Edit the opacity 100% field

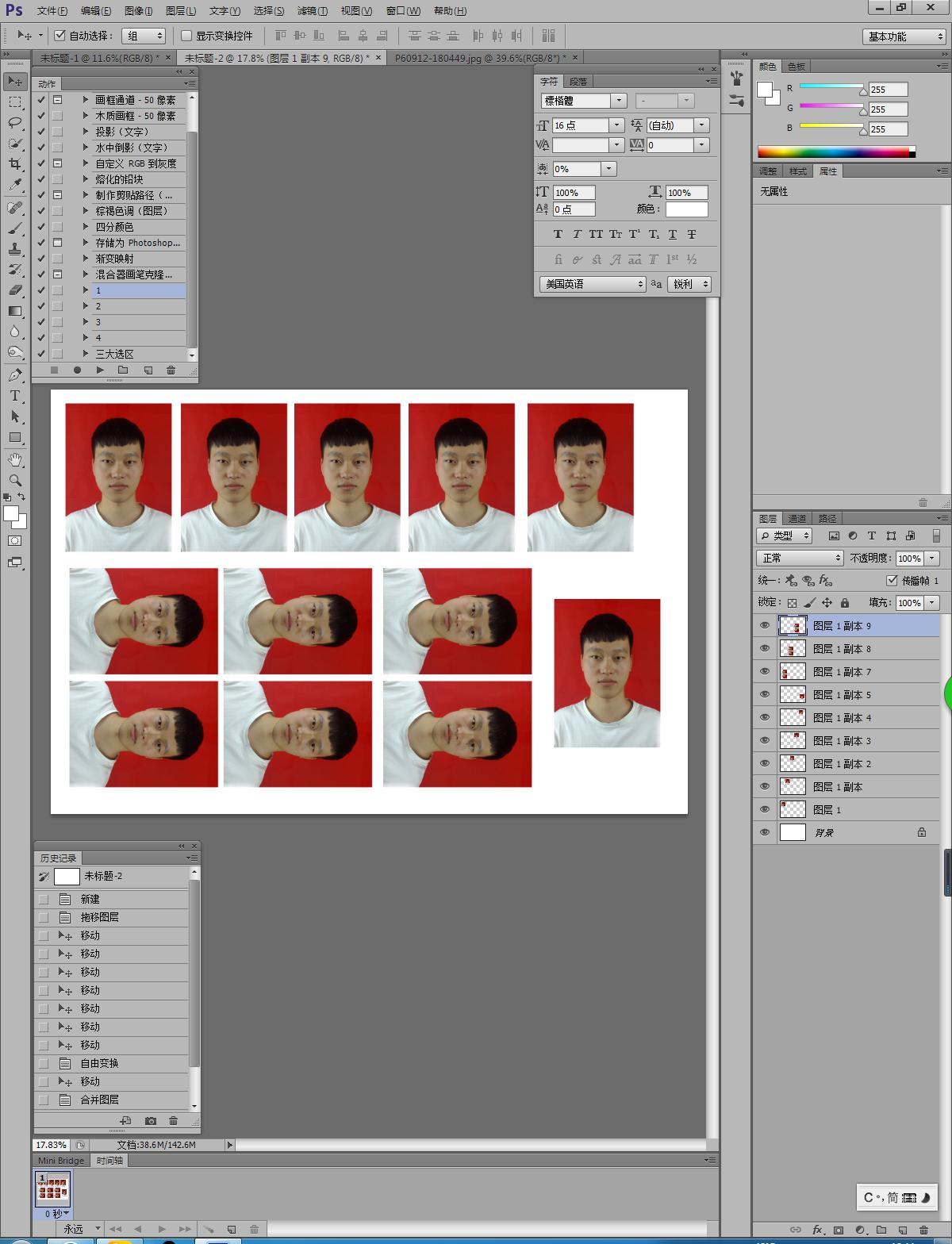point(909,558)
